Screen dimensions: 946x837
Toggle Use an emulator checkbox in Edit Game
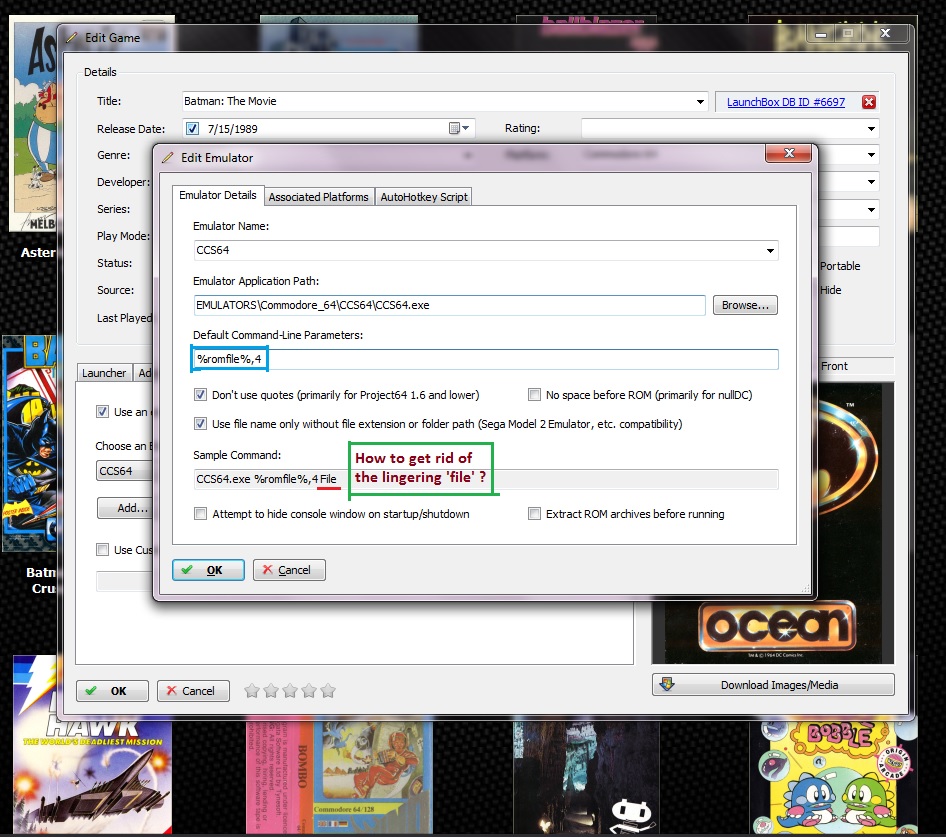click(x=103, y=412)
